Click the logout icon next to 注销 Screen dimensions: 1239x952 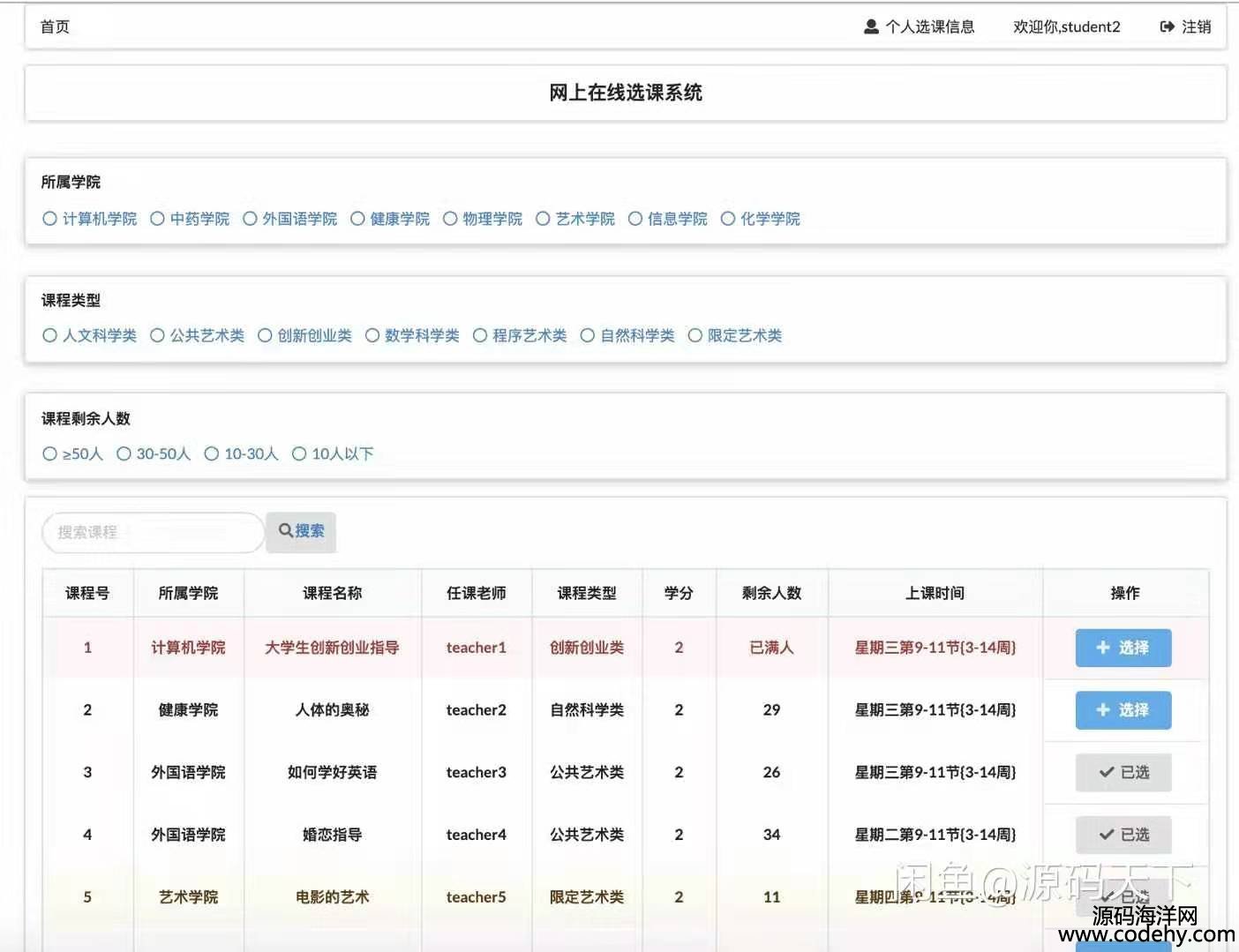(x=1167, y=26)
